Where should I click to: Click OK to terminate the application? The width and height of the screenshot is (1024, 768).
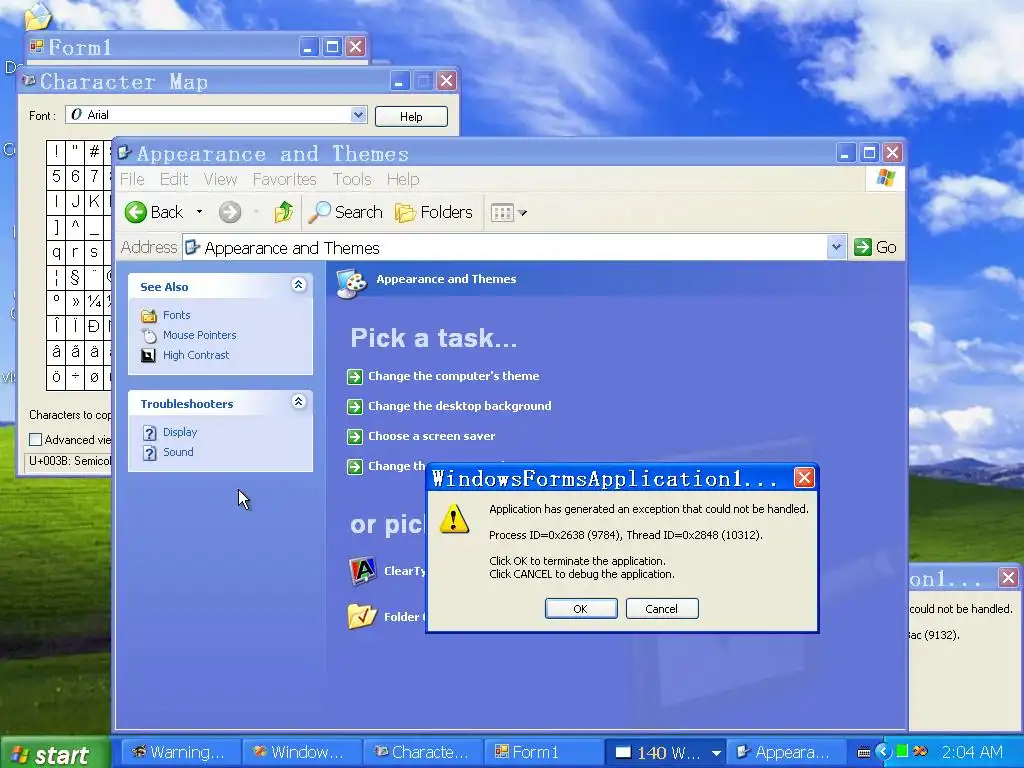click(x=581, y=609)
